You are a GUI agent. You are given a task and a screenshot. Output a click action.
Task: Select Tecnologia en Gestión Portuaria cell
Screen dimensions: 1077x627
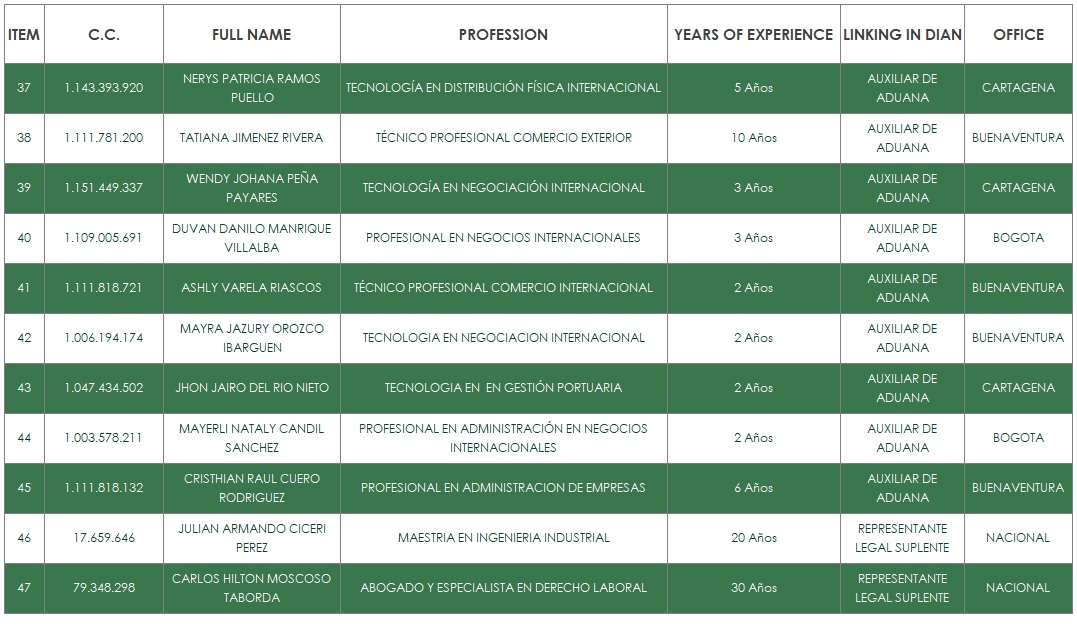click(503, 388)
